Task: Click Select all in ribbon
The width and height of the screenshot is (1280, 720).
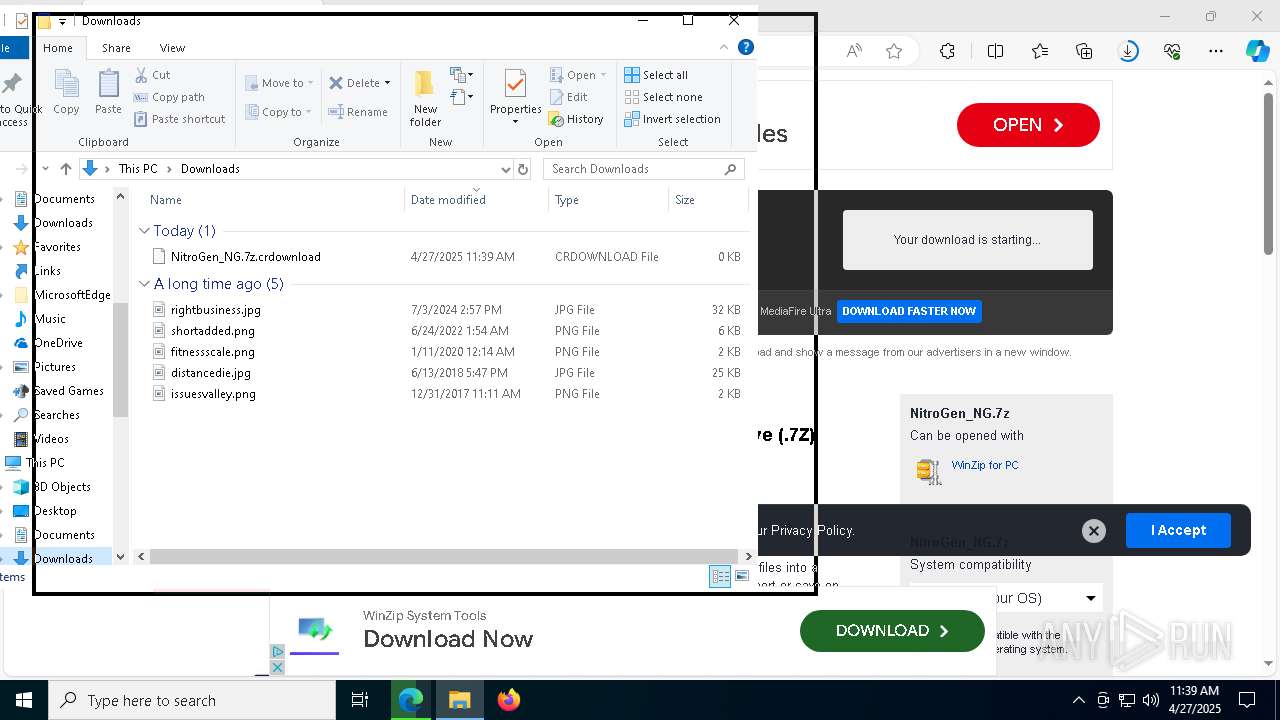Action: coord(656,75)
